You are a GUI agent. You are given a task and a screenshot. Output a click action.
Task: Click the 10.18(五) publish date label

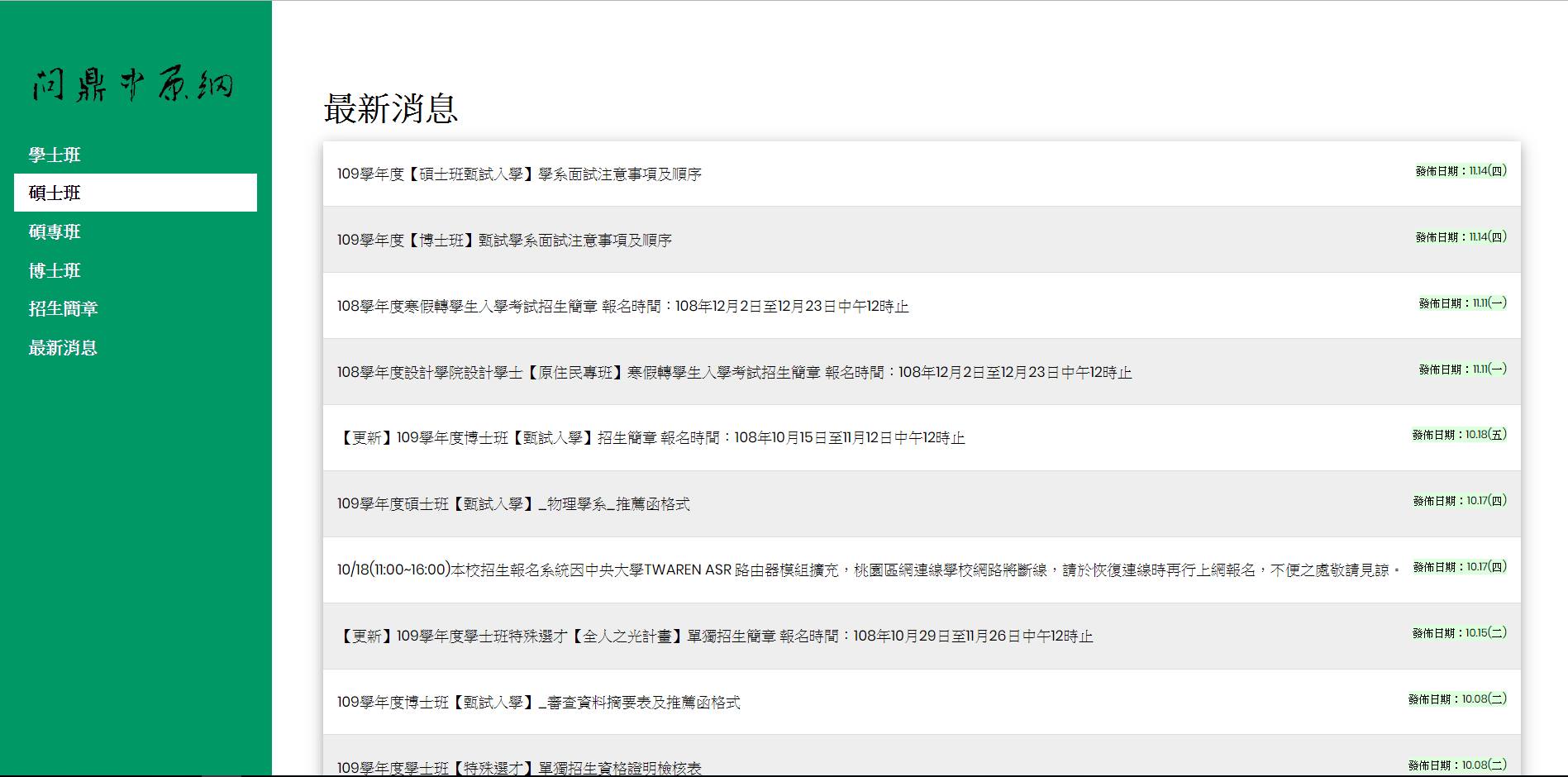coord(1459,435)
